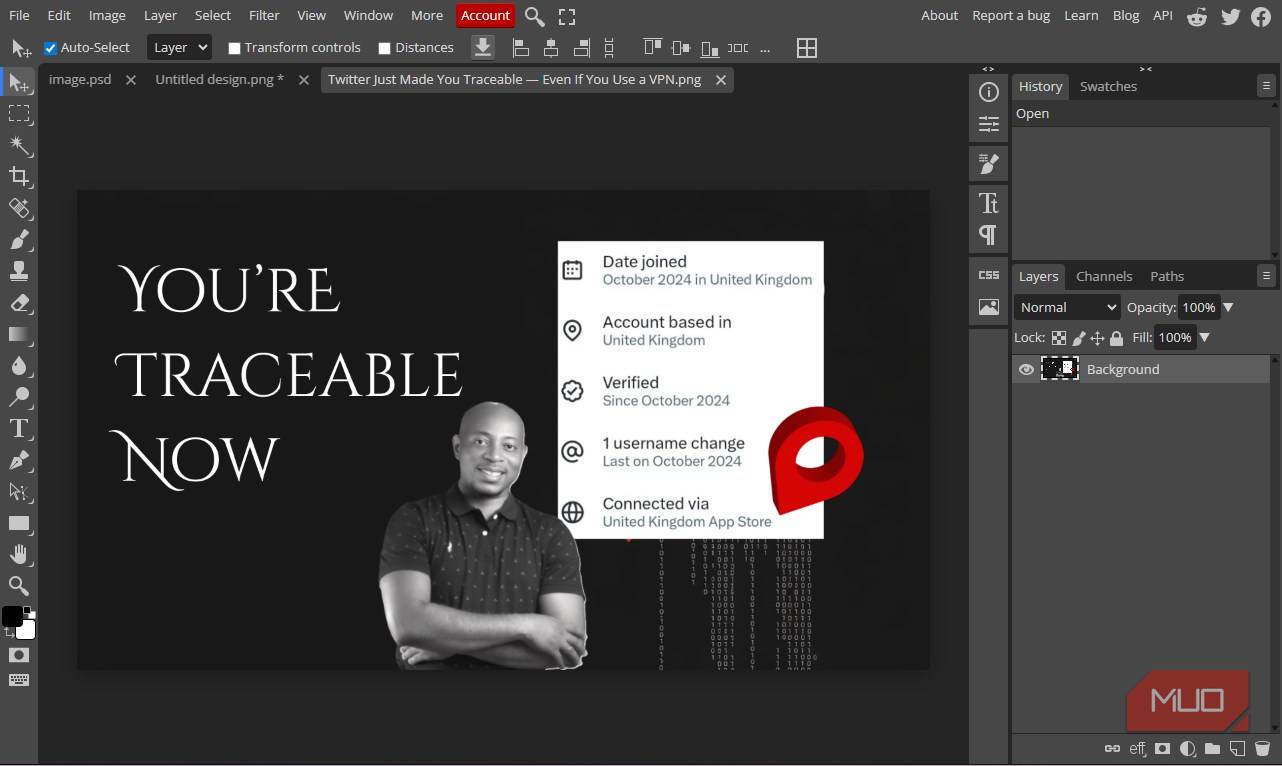This screenshot has width=1282, height=766.
Task: Click the red Account button
Action: (x=485, y=15)
